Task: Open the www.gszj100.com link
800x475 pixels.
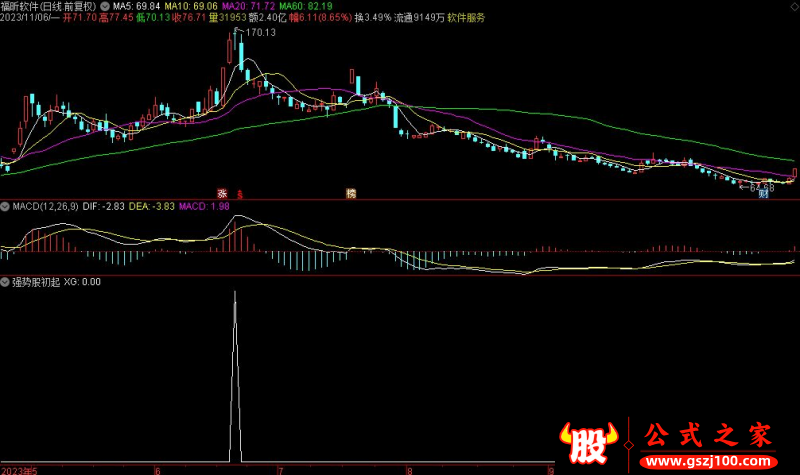Action: [x=708, y=462]
